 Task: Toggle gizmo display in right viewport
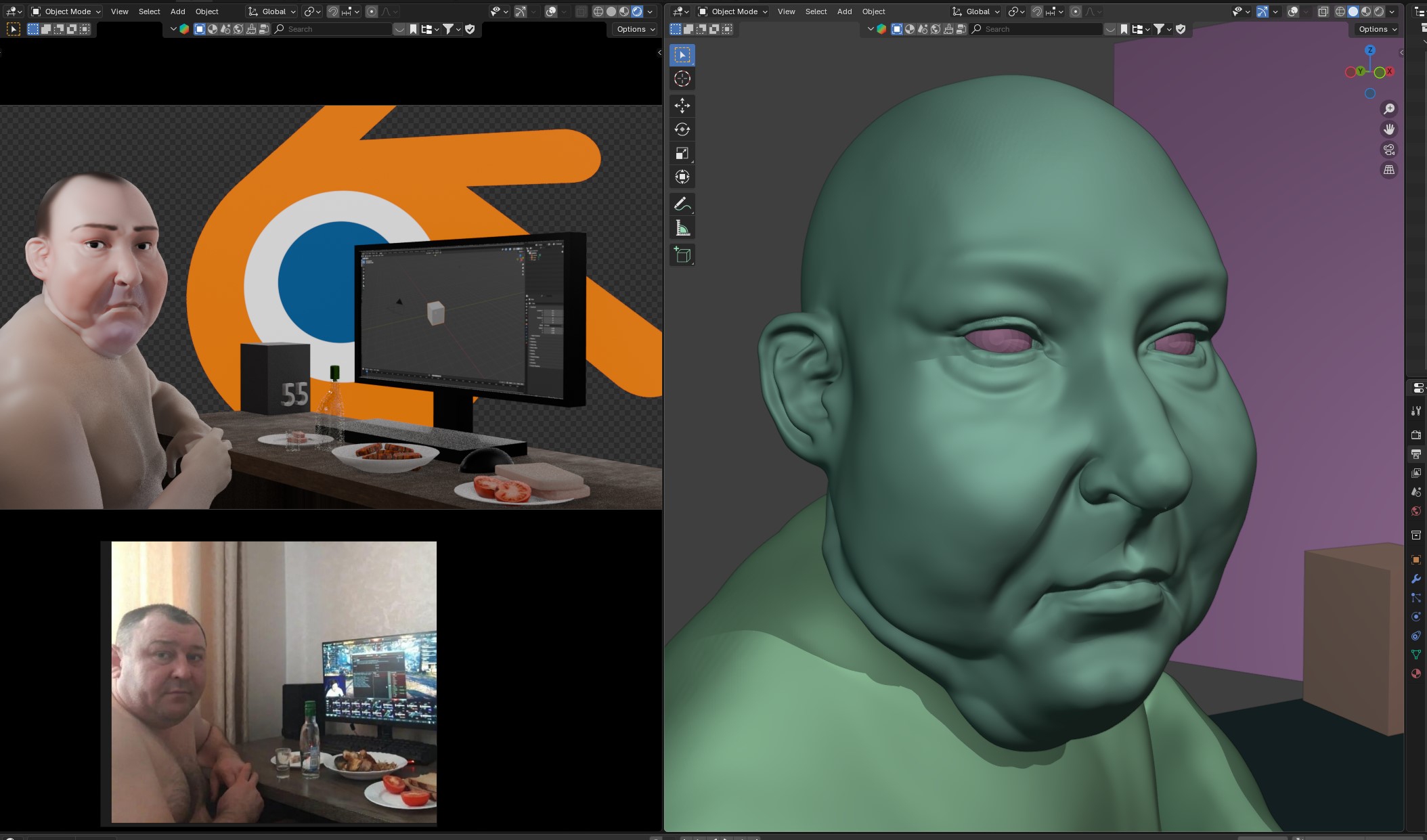[x=1262, y=12]
